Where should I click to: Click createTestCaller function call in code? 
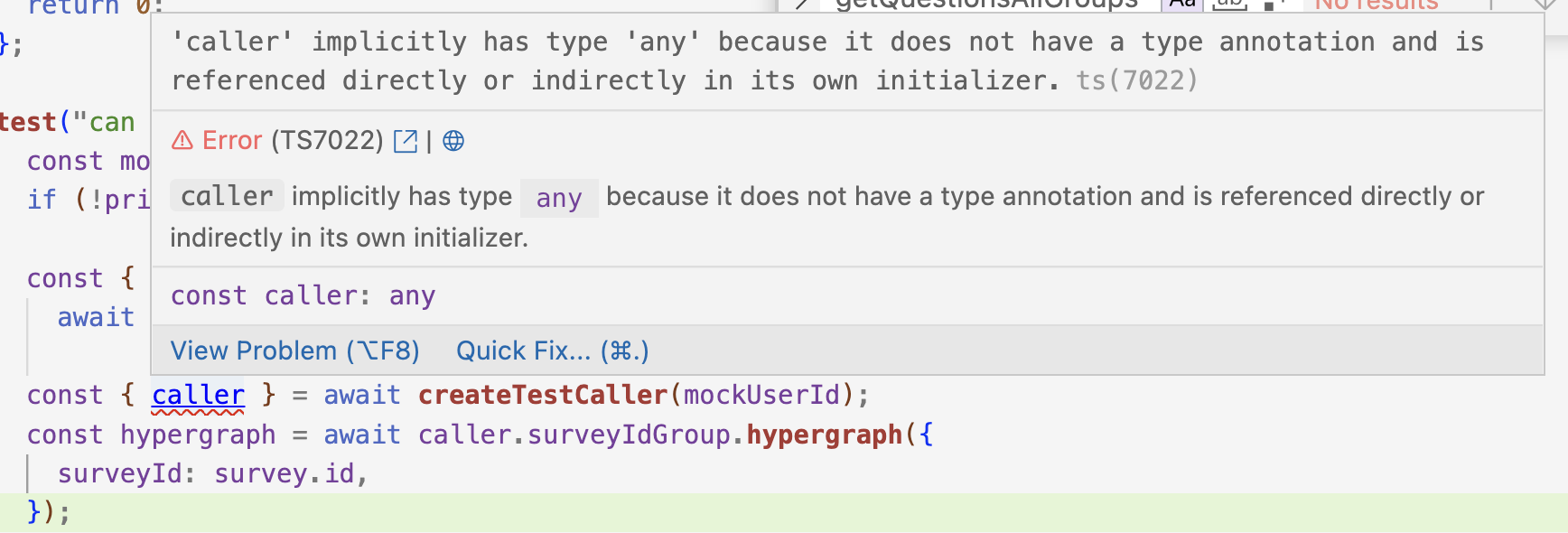[x=542, y=396]
